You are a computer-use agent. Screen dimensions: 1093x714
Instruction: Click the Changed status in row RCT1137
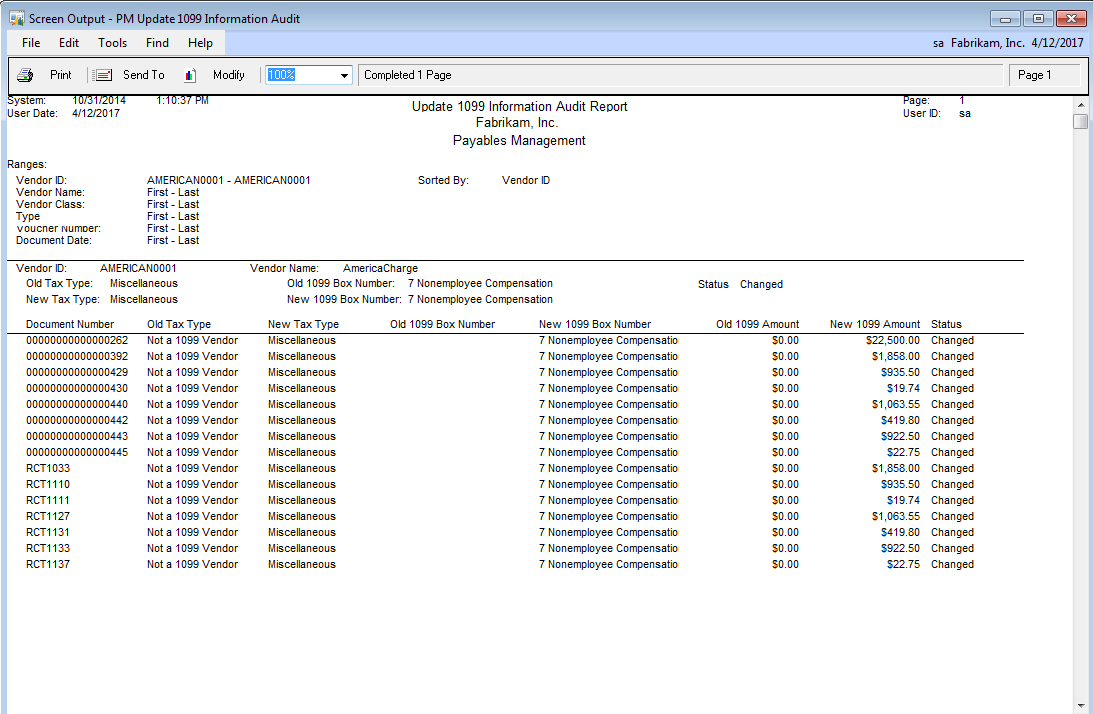click(952, 565)
